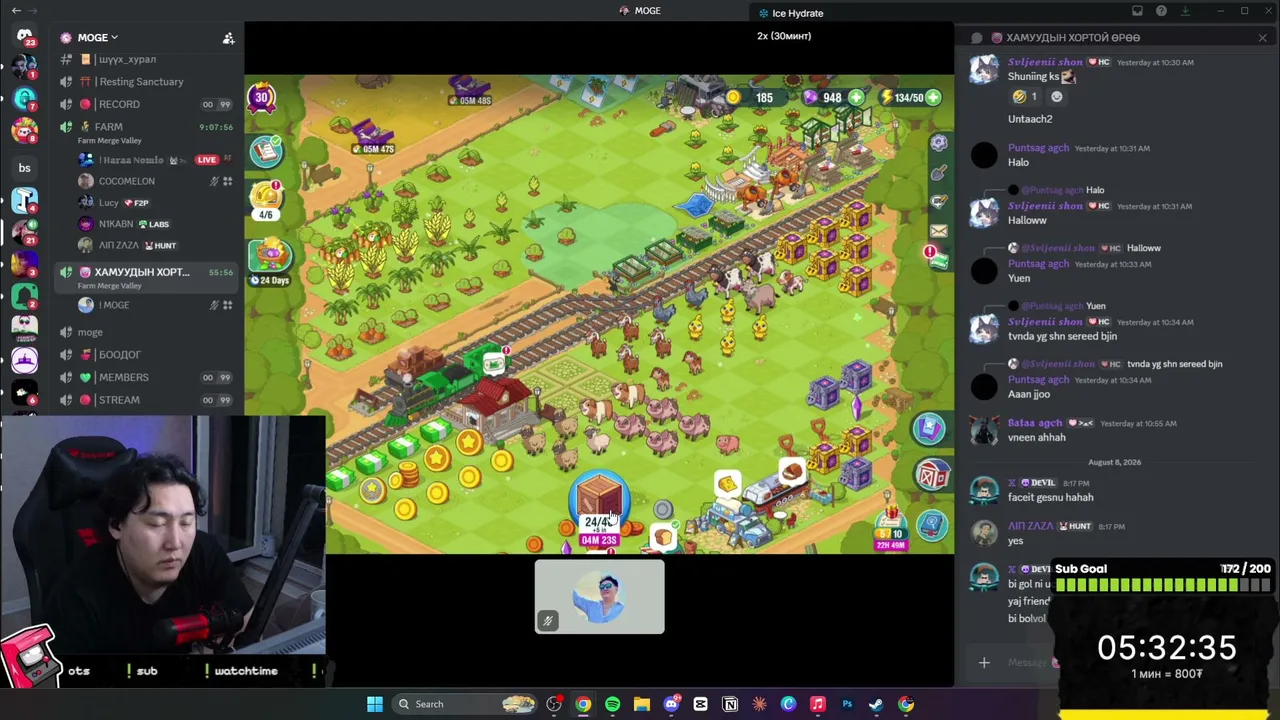The height and width of the screenshot is (720, 1280).
Task: Open the 24 Days event icon
Action: (270, 261)
